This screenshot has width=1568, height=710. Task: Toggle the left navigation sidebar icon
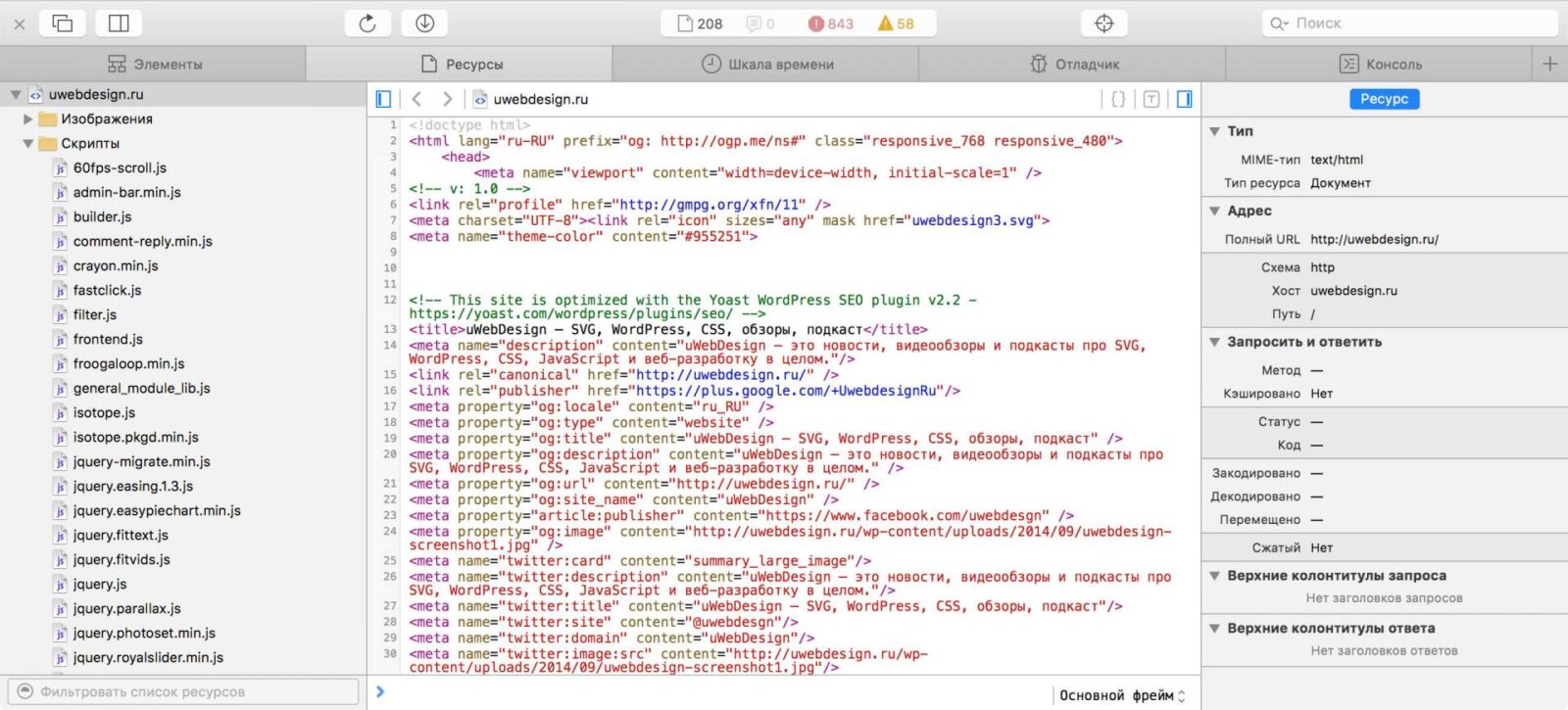tap(383, 99)
